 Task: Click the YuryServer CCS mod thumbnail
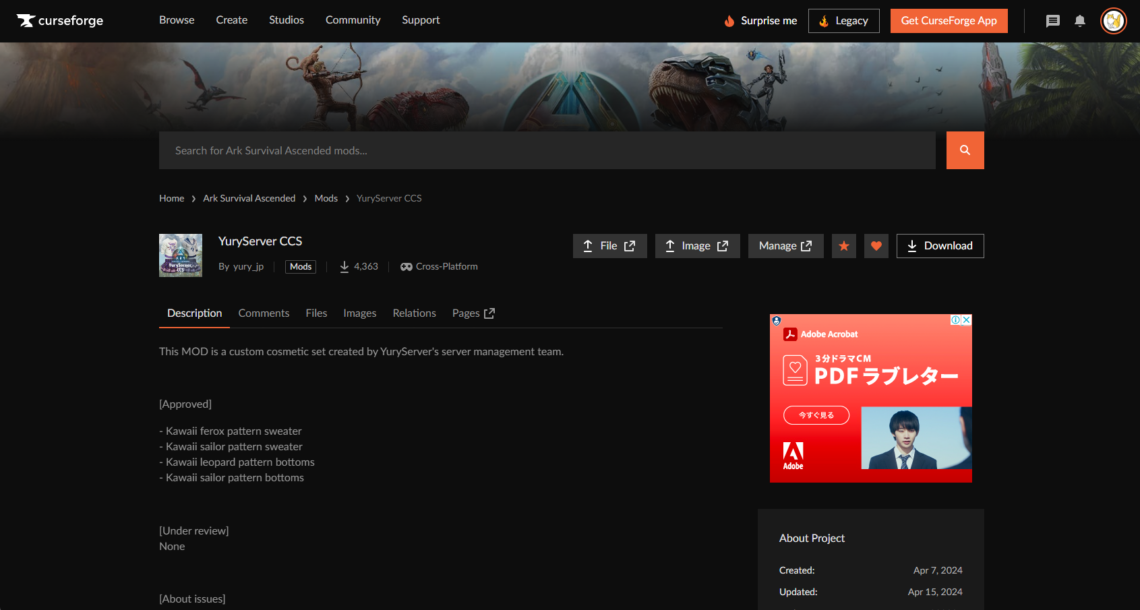click(180, 255)
